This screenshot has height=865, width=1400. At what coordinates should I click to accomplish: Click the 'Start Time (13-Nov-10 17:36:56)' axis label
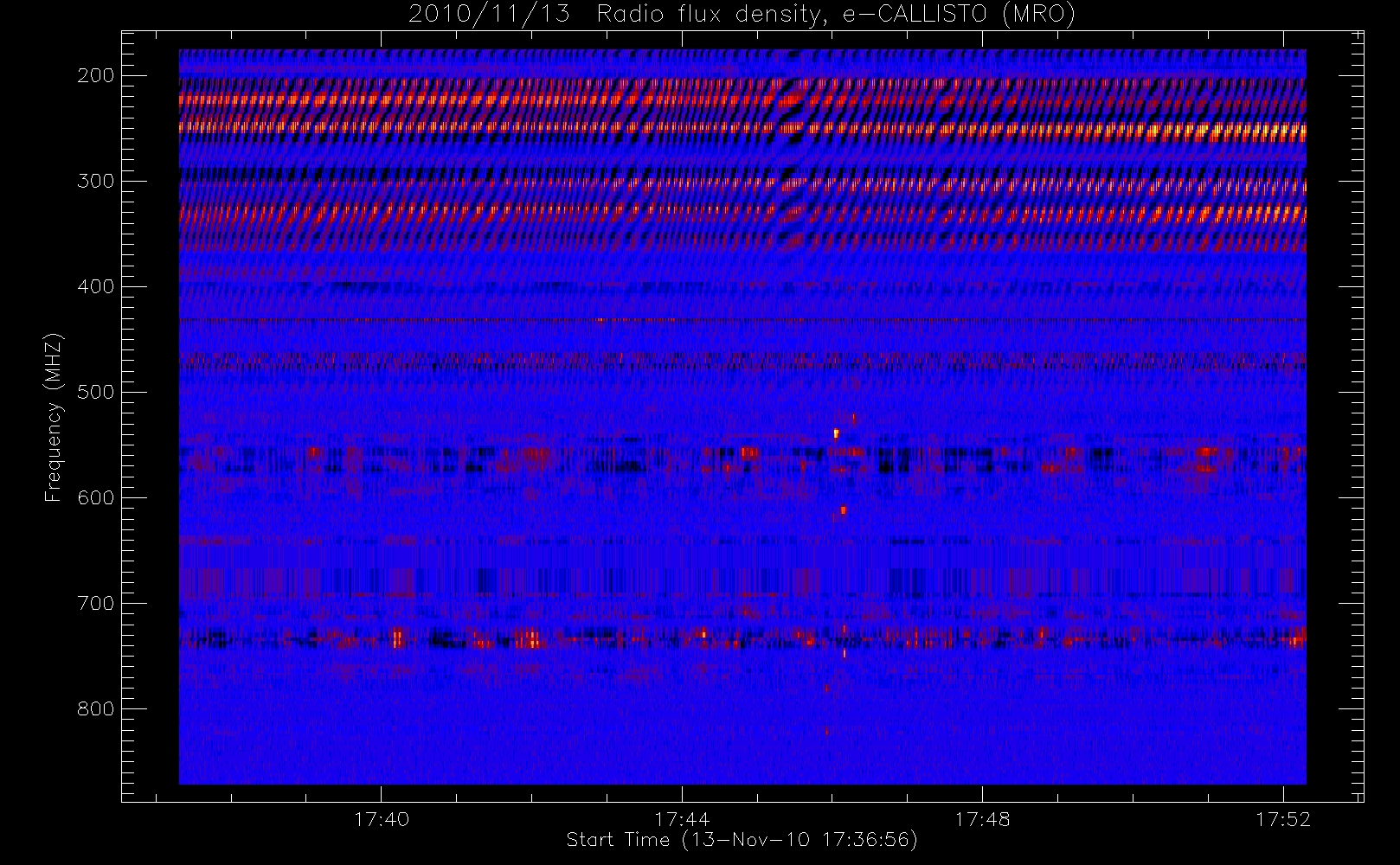click(742, 840)
